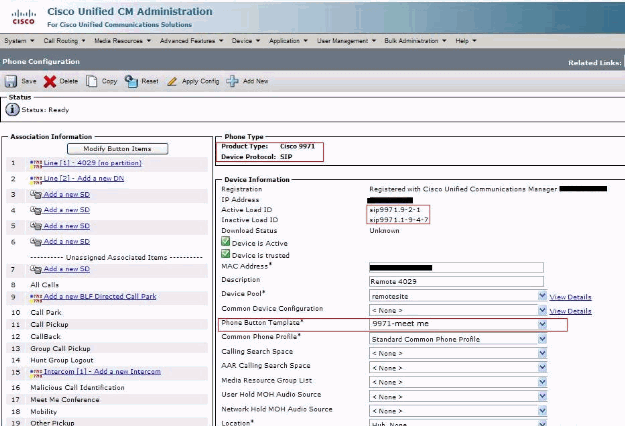Open the Common Phone Profile dropdown

click(x=542, y=339)
